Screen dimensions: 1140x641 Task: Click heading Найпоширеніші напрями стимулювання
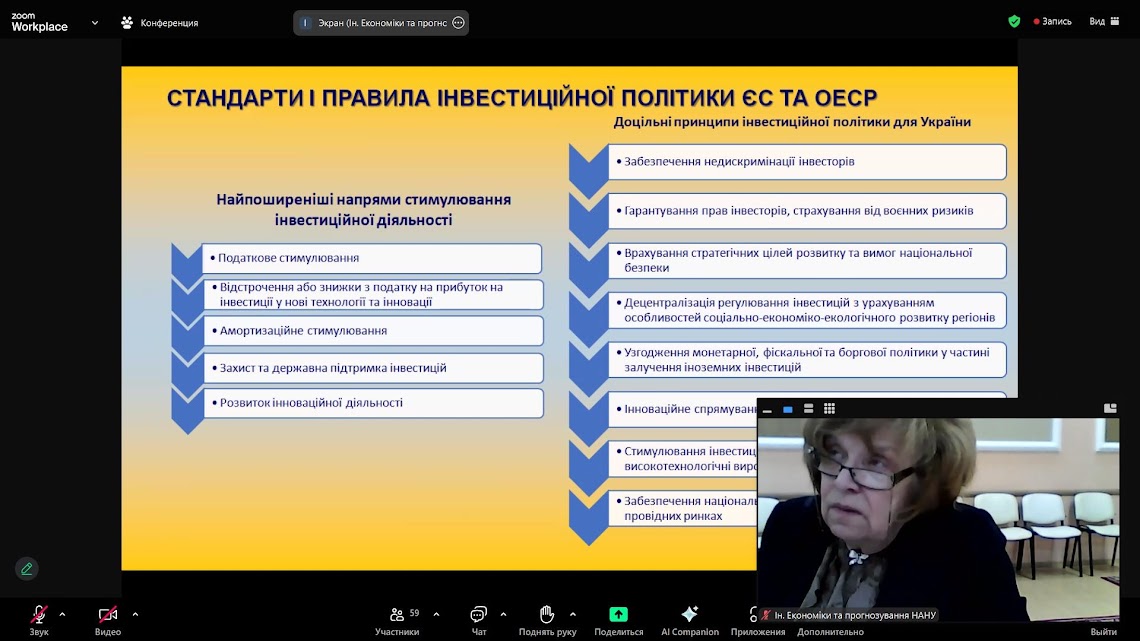point(364,209)
